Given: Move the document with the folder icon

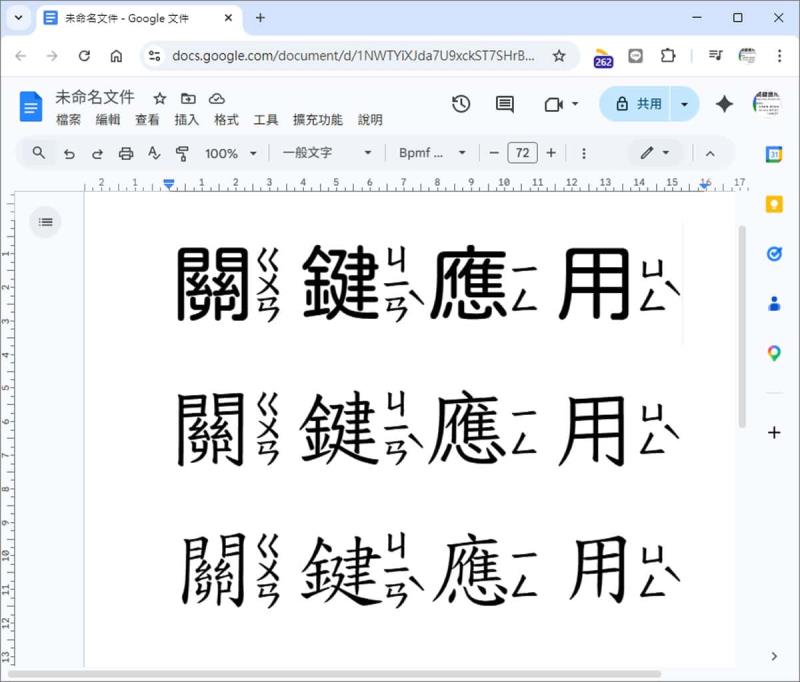Looking at the screenshot, I should click(x=188, y=98).
